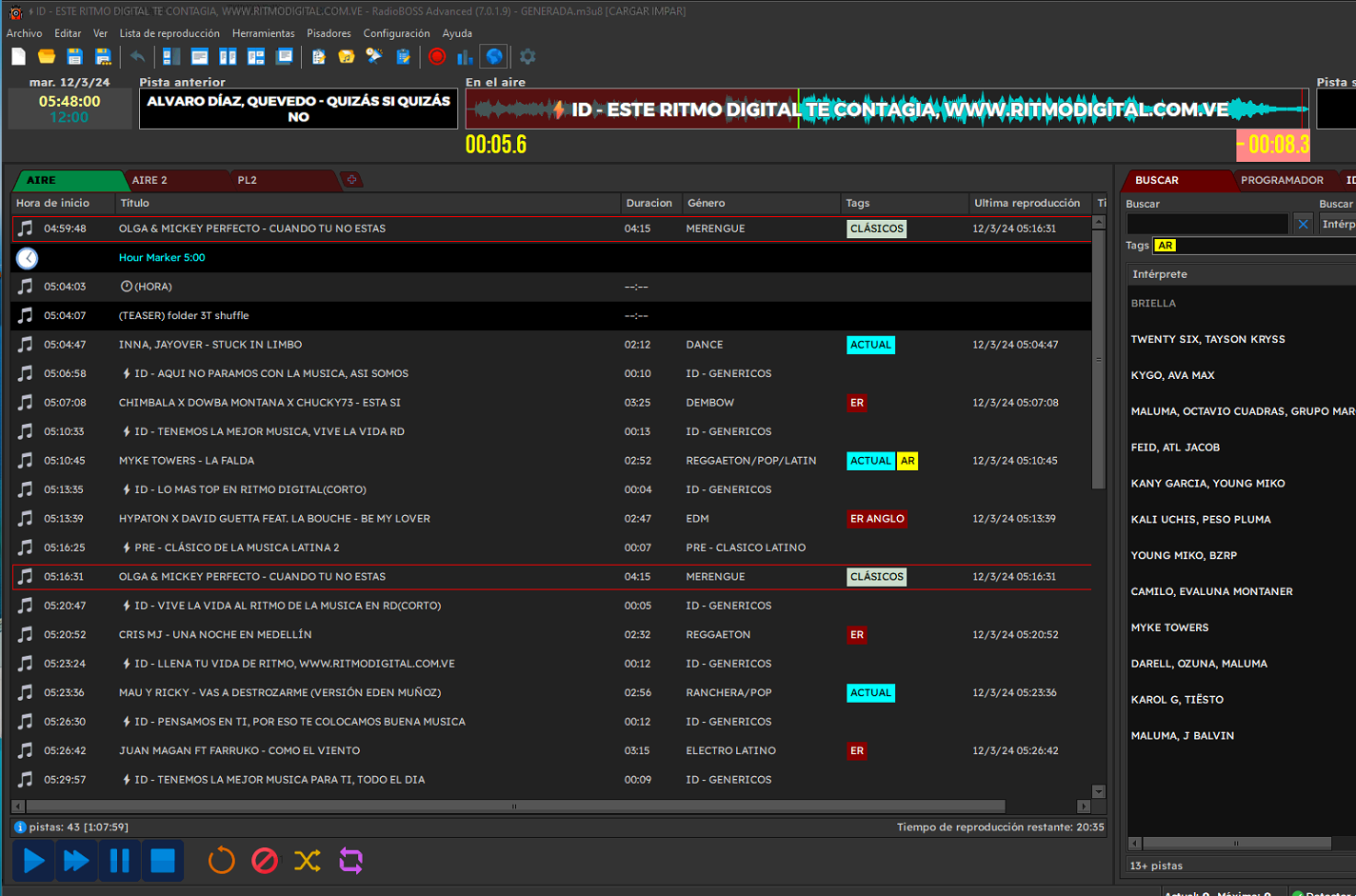Click the blue globe broadcast icon
Viewport: 1356px width, 896px height.
pyautogui.click(x=493, y=57)
